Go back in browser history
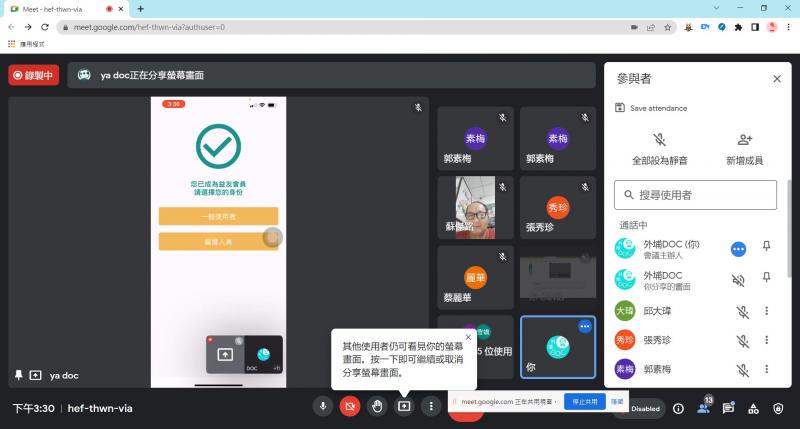The image size is (800, 429). click(12, 27)
